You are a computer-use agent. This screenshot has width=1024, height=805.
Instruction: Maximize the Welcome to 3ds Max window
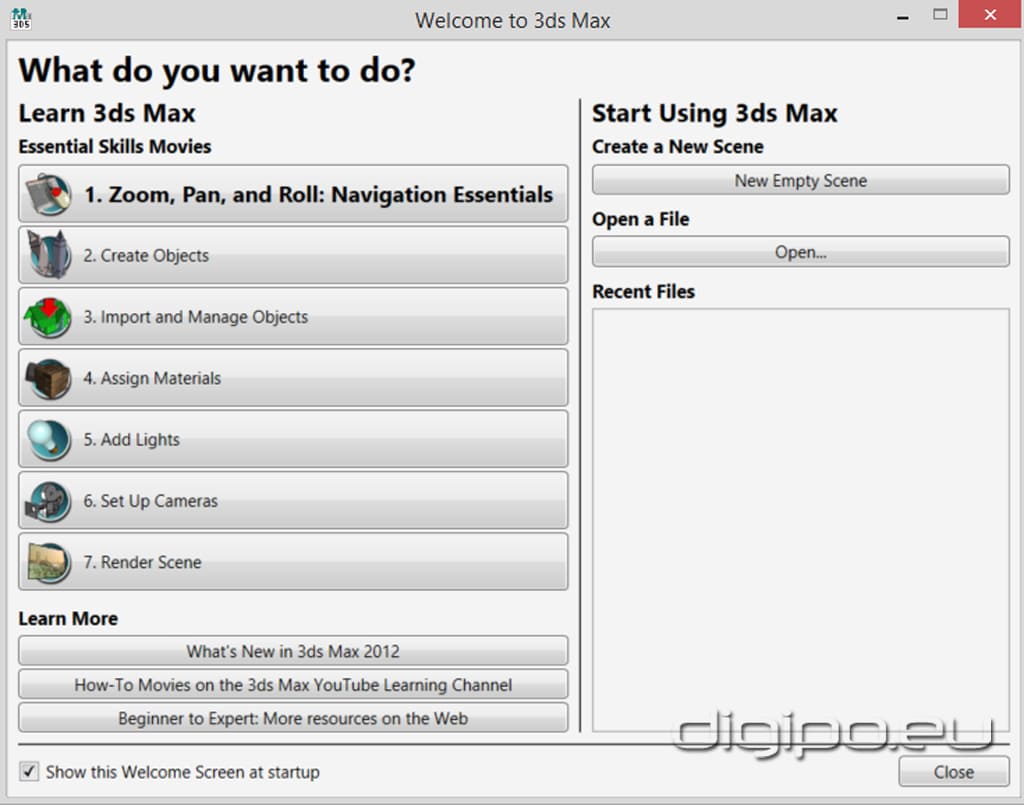coord(939,15)
